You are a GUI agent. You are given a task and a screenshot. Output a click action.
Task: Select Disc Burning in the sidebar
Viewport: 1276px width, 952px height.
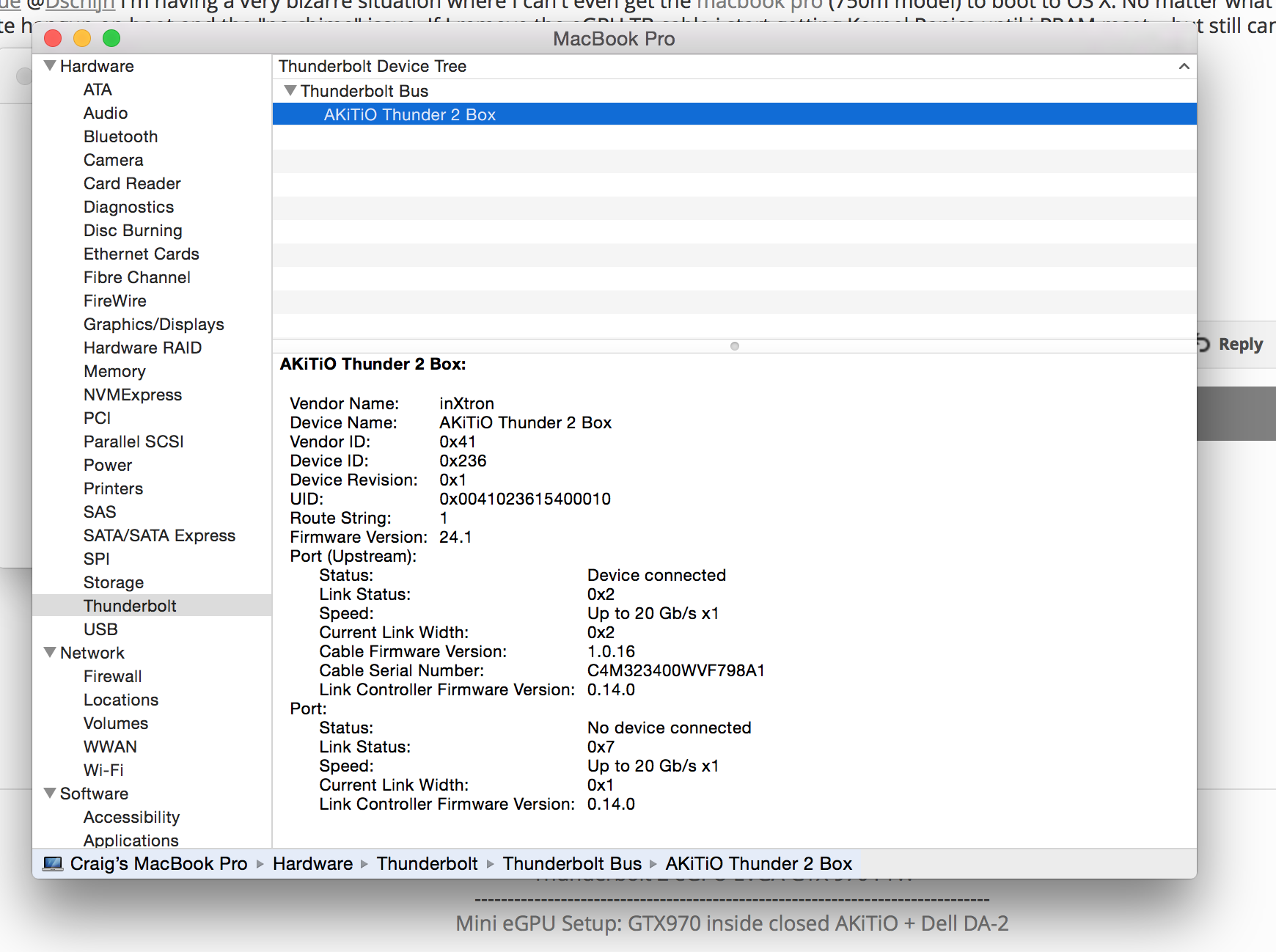coord(133,230)
